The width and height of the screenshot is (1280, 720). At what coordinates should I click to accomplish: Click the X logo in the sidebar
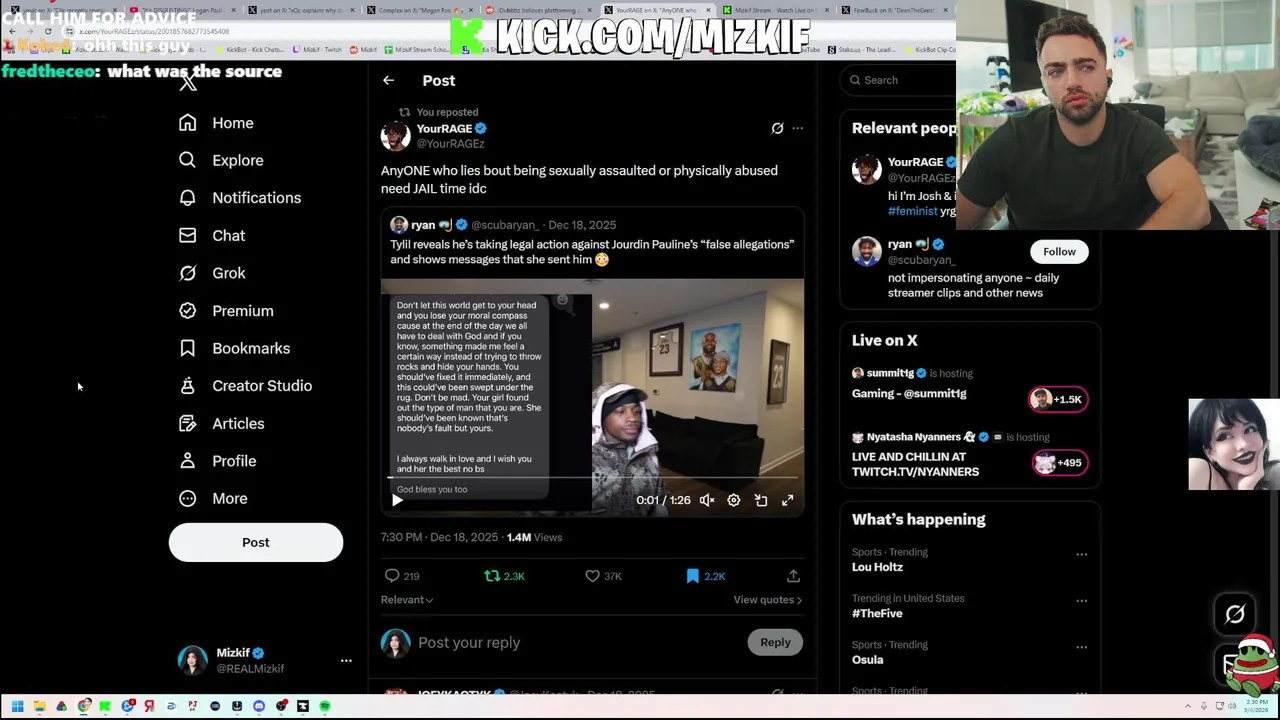click(188, 83)
